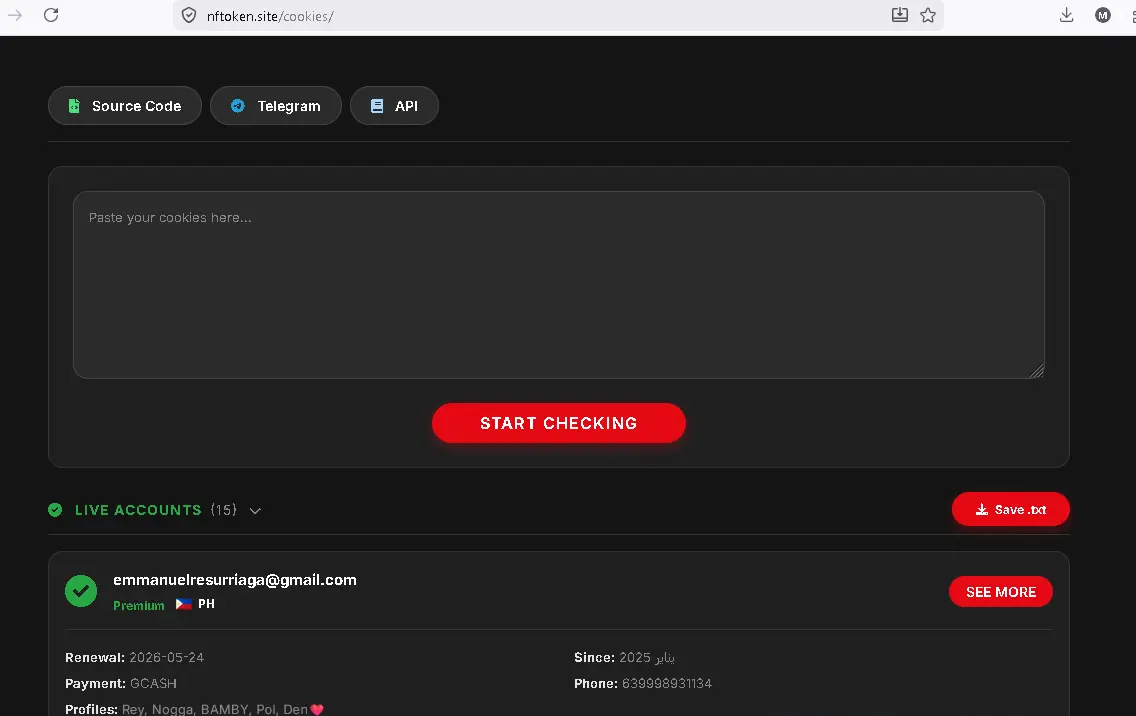Click the START CHECKING button
Screen dimensions: 1136x716
(559, 423)
